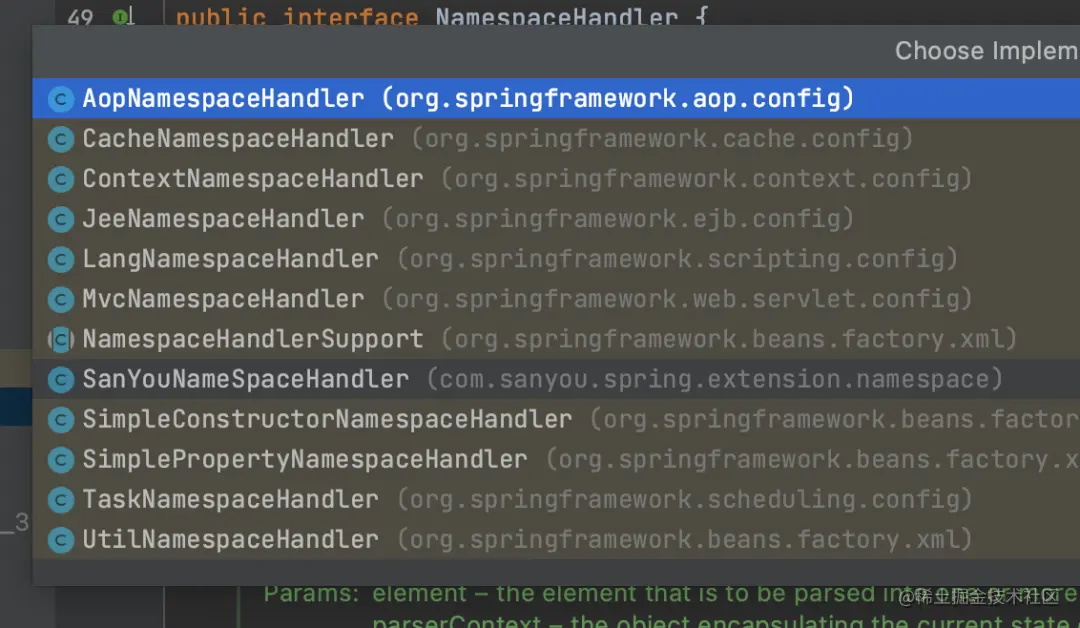Viewport: 1080px width, 628px height.
Task: Click class icon beside LangNamespaceHandler
Action: [x=61, y=260]
